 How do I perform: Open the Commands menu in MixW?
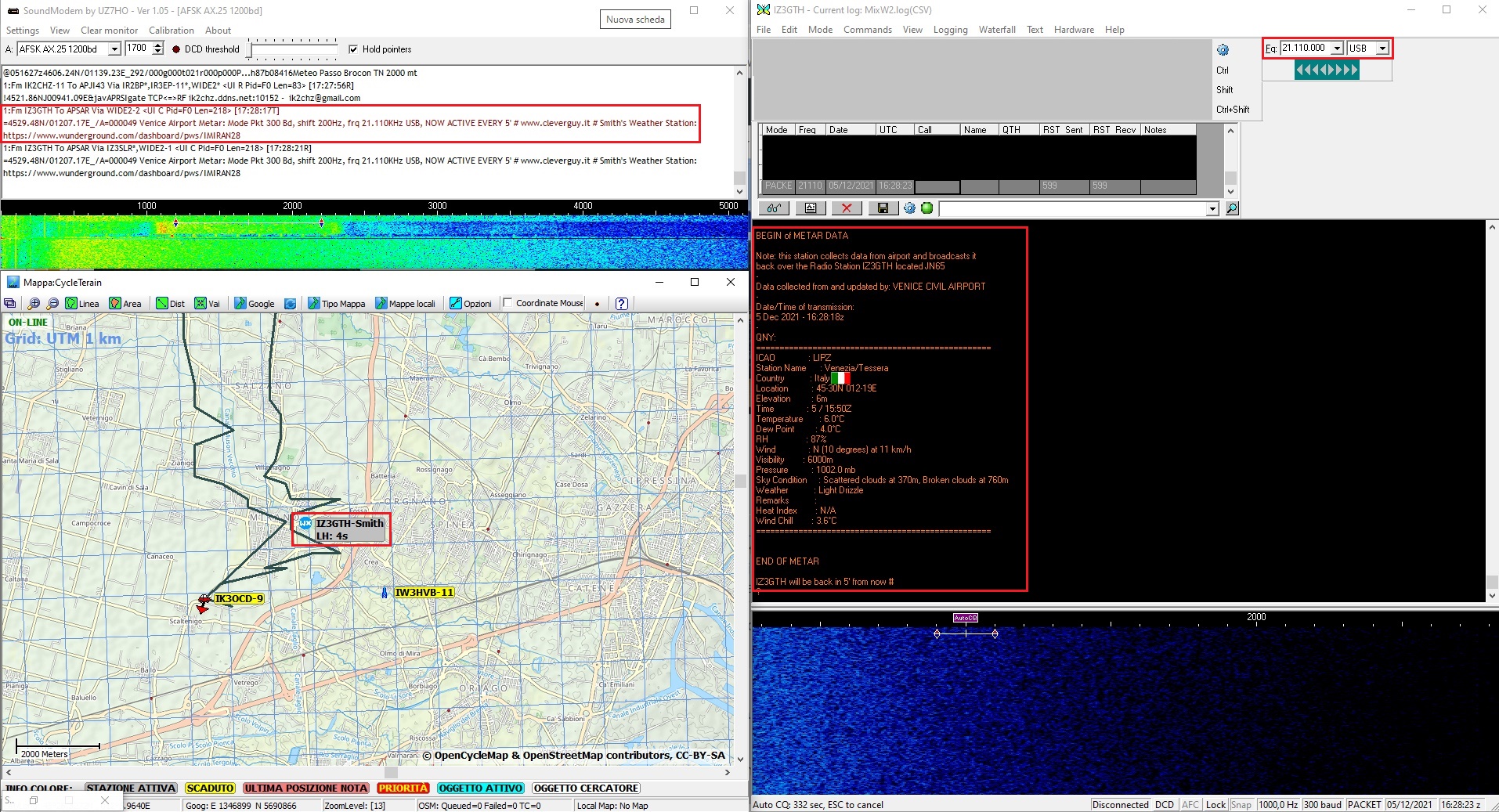tap(868, 30)
